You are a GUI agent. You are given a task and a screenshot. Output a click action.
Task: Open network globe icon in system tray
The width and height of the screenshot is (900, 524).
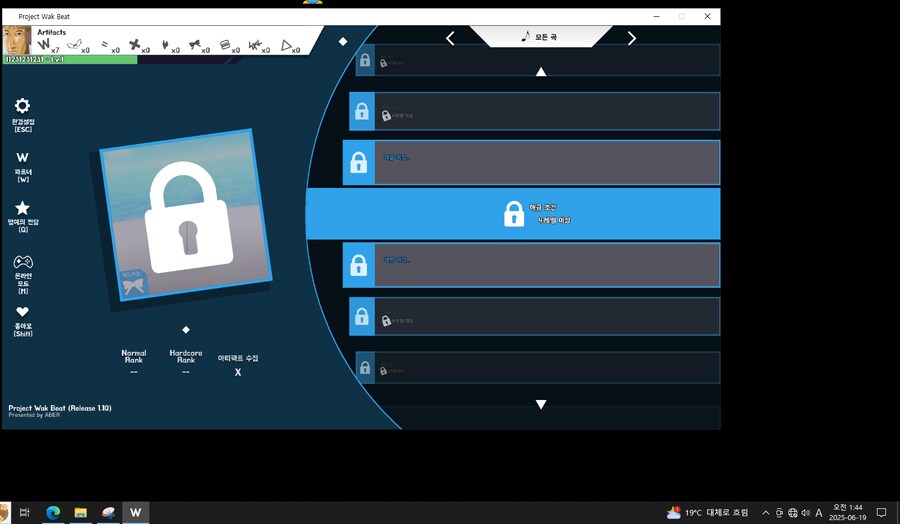(793, 513)
